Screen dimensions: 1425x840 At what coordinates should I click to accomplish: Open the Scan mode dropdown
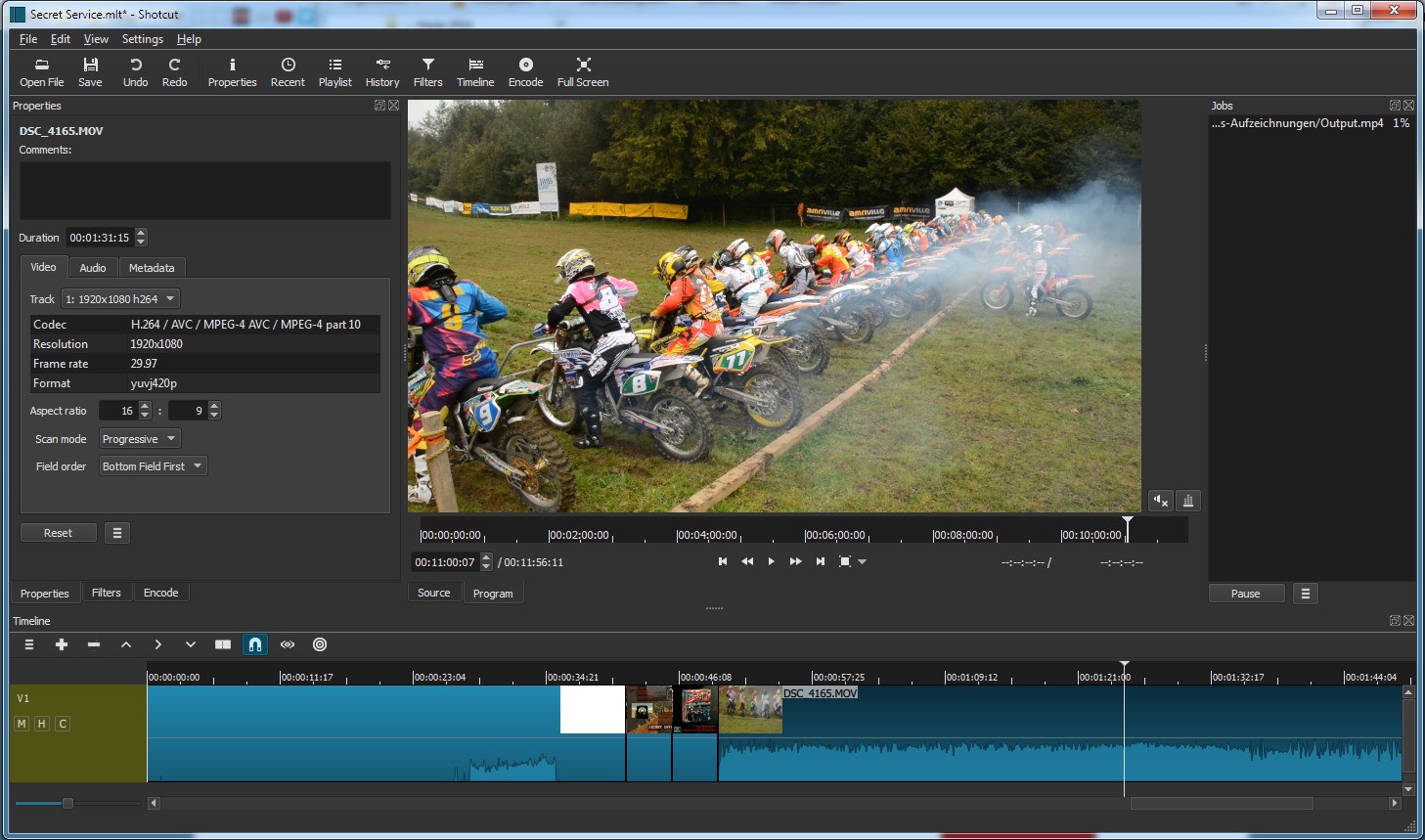[x=138, y=438]
